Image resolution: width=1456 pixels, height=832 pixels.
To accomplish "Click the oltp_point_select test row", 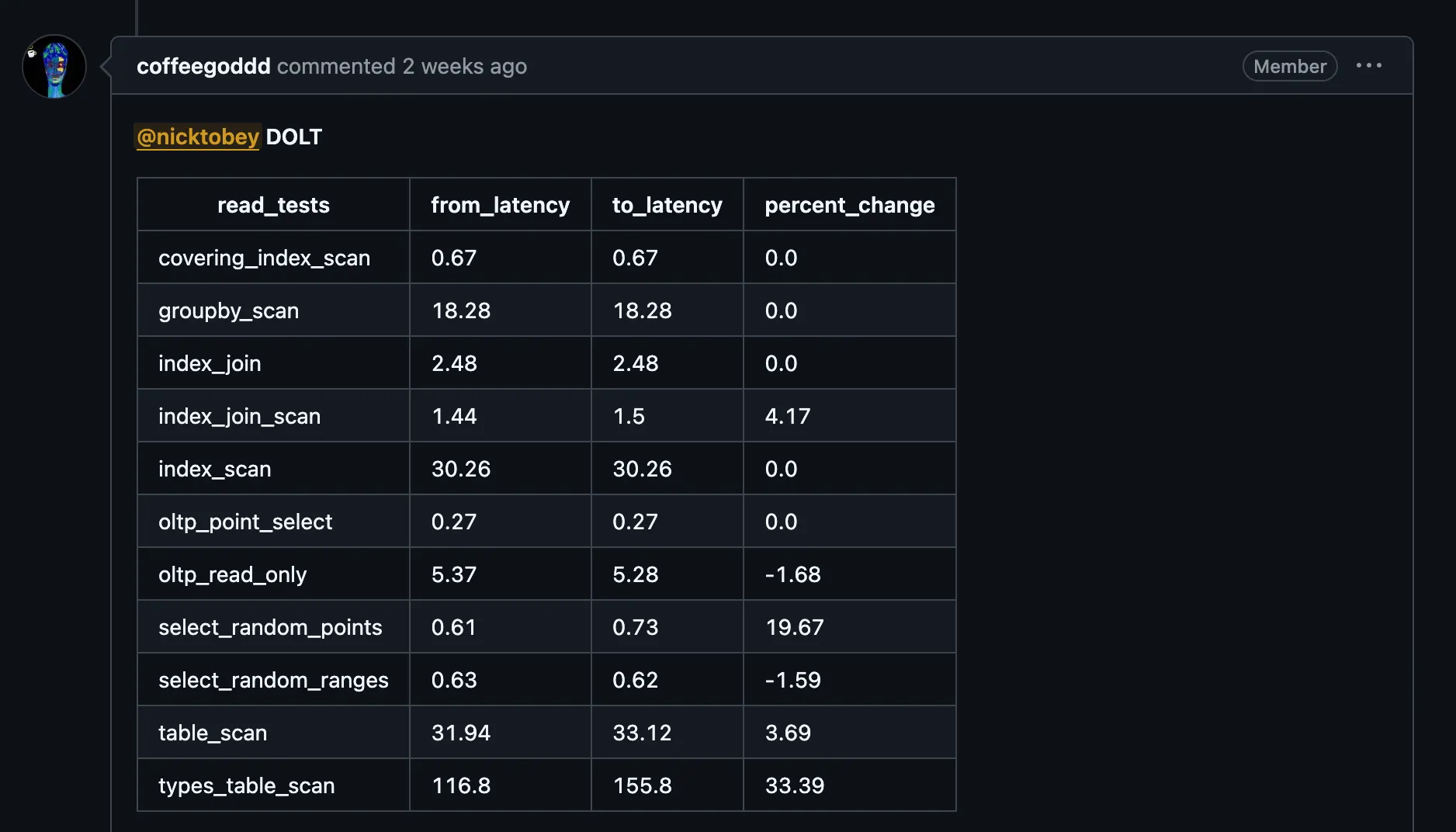I will click(x=245, y=522).
